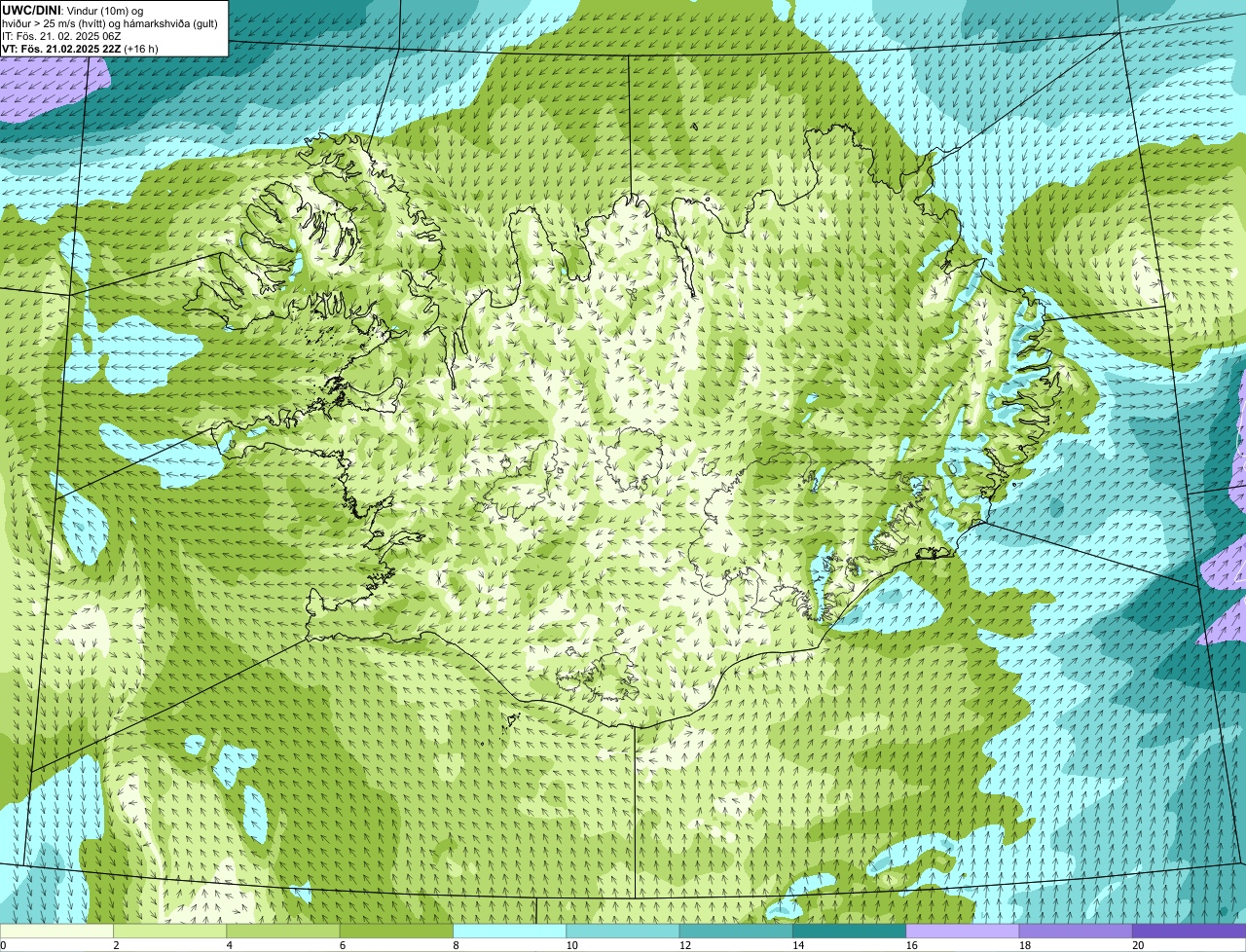Click the legend scale label '10'

pos(570,945)
